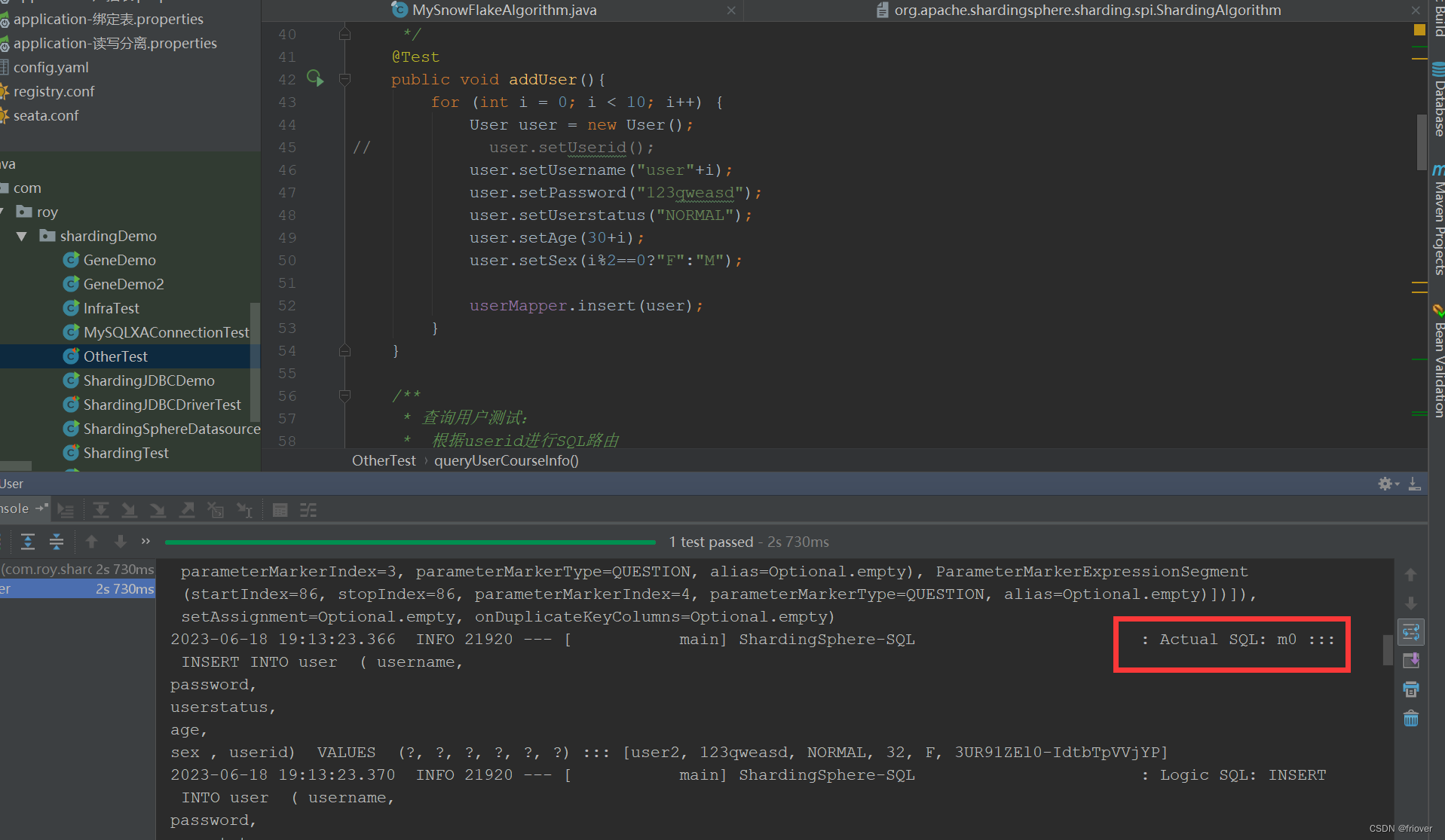Show more test toolbar options chevron
The width and height of the screenshot is (1445, 840).
pyautogui.click(x=145, y=541)
